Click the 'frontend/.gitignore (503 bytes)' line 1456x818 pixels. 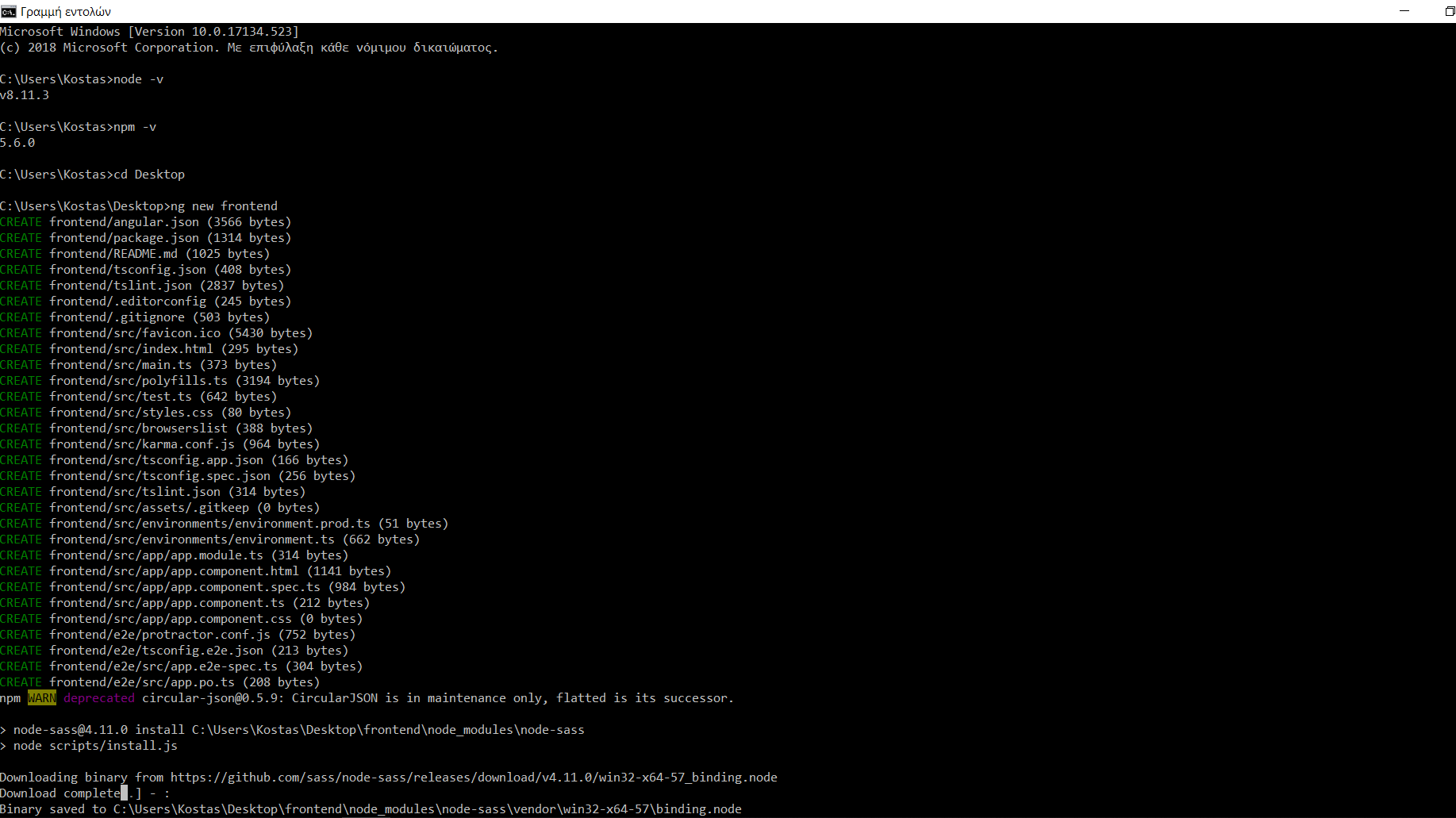(x=135, y=317)
